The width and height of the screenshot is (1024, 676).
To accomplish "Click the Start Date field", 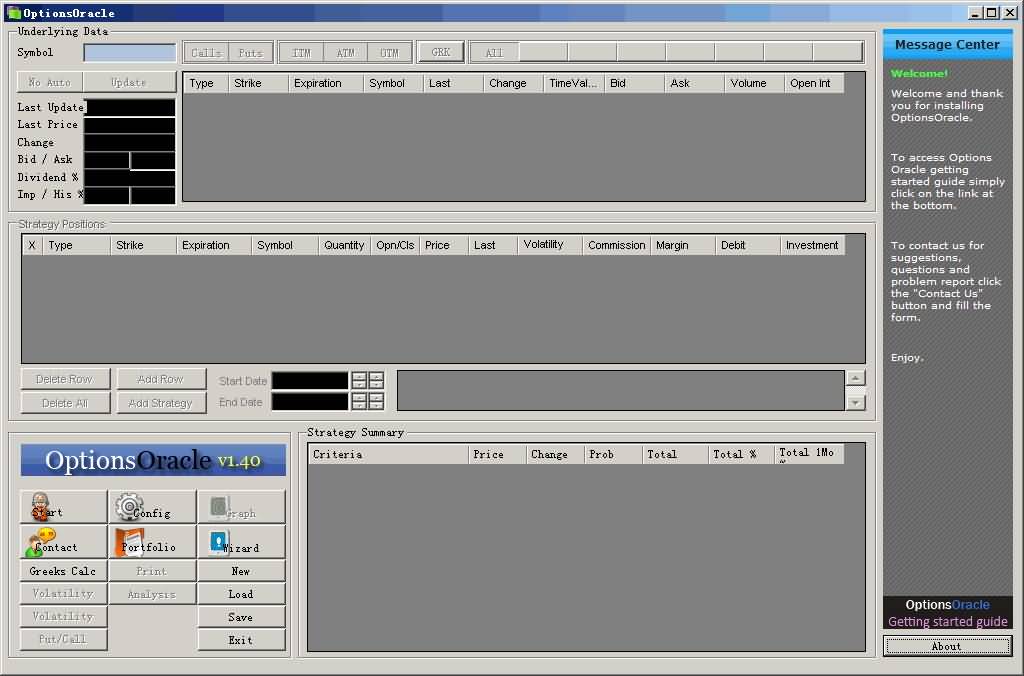I will 310,380.
